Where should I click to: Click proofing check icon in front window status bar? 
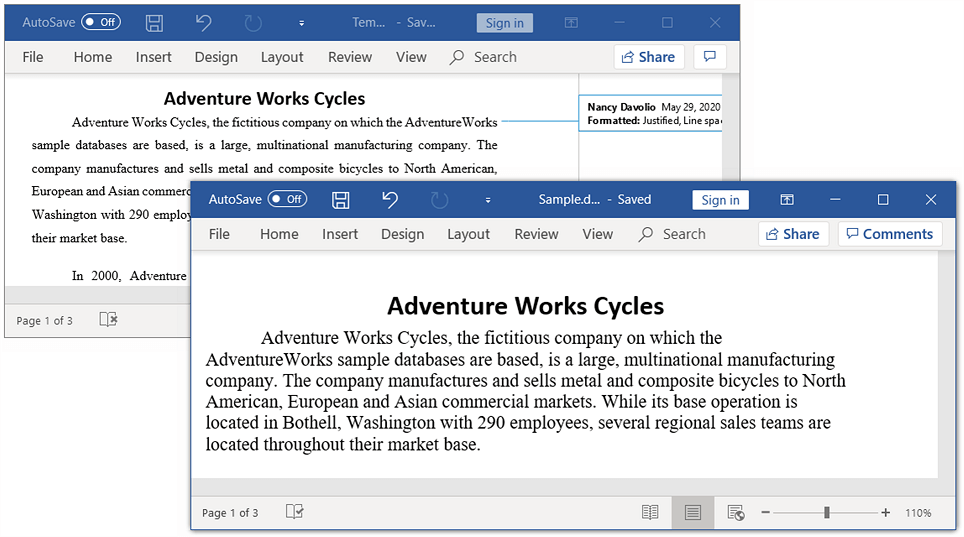(x=294, y=512)
